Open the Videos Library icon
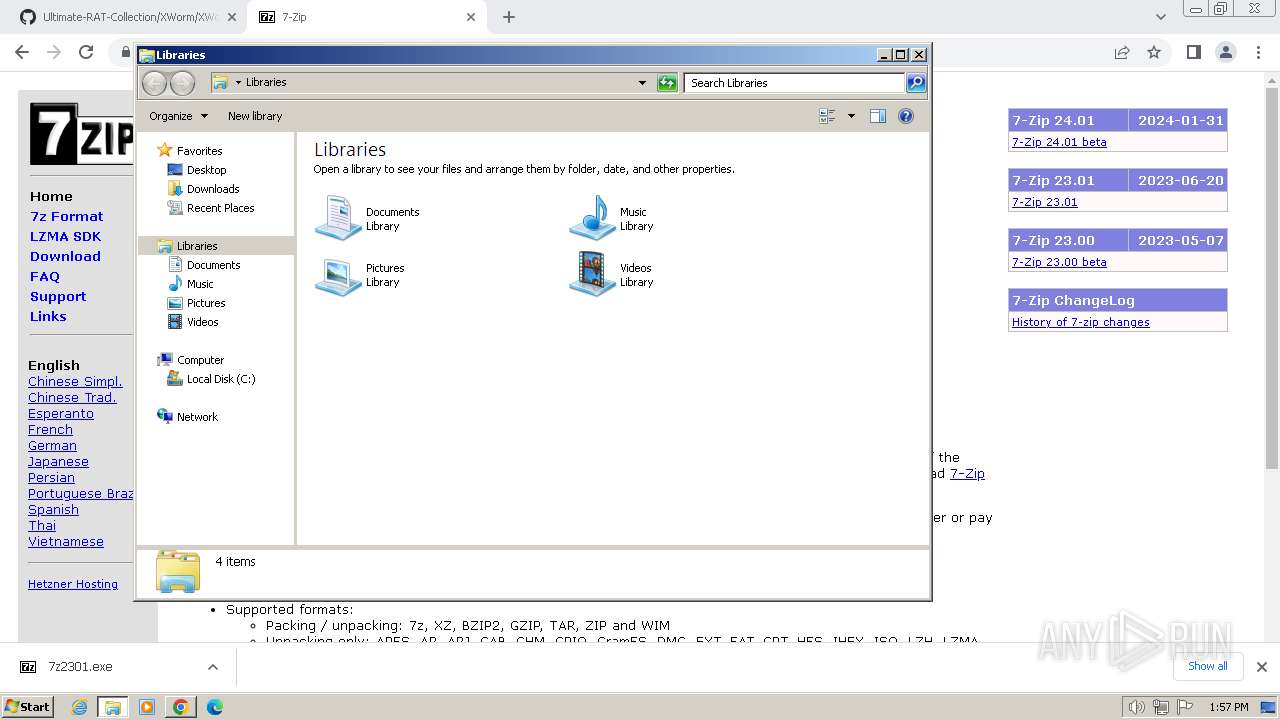Image resolution: width=1280 pixels, height=720 pixels. tap(612, 274)
